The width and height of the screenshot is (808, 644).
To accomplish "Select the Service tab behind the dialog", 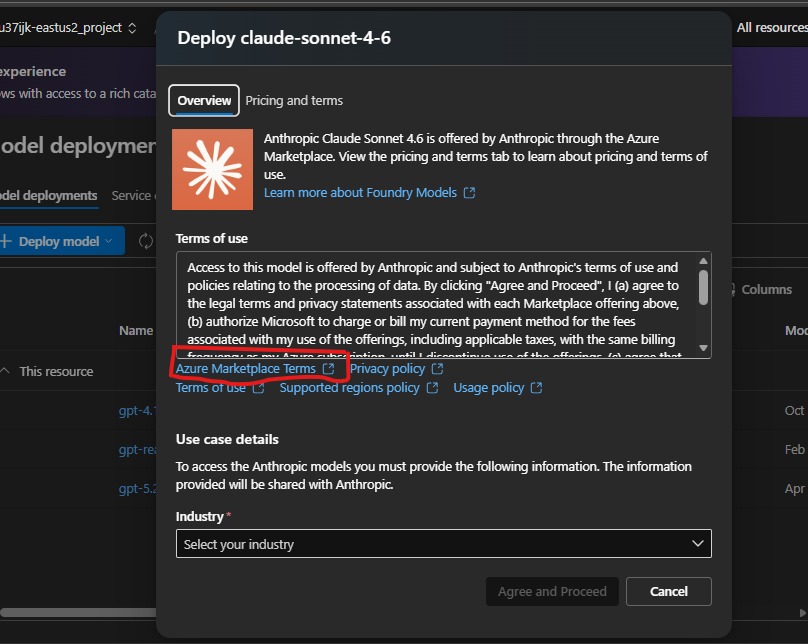I will click(x=132, y=196).
